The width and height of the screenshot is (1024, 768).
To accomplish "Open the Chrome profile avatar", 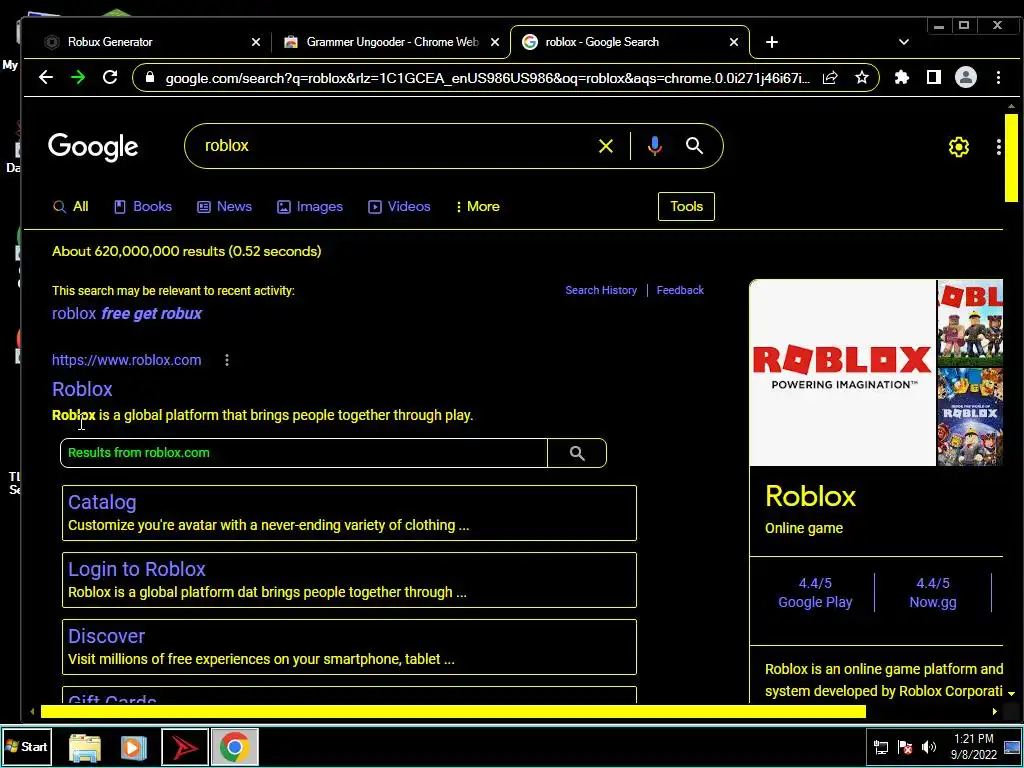I will tap(966, 78).
